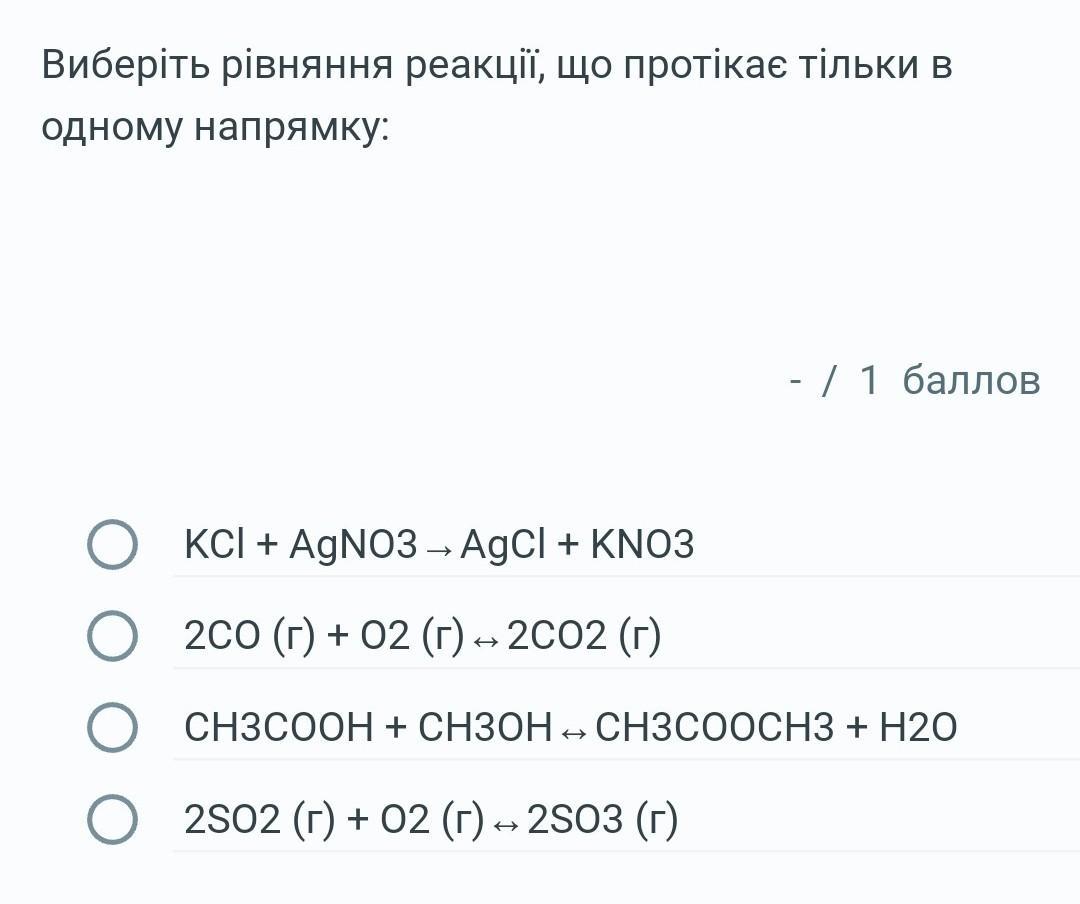Pick the CH3COOH + CH3OH radio button
This screenshot has width=1080, height=904.
(111, 727)
